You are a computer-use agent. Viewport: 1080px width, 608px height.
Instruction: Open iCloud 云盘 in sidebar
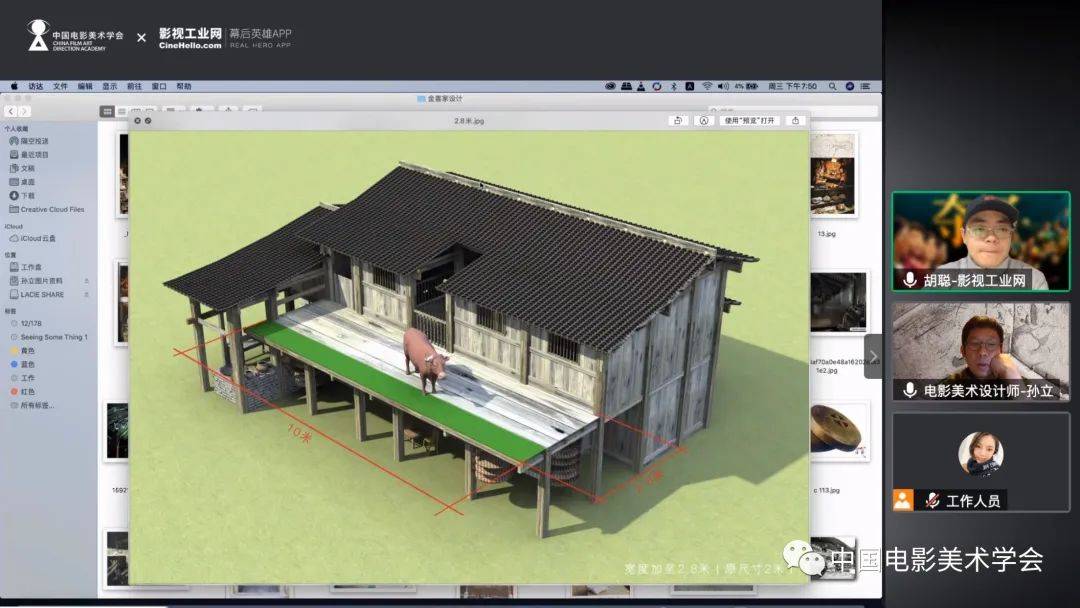pyautogui.click(x=32, y=238)
